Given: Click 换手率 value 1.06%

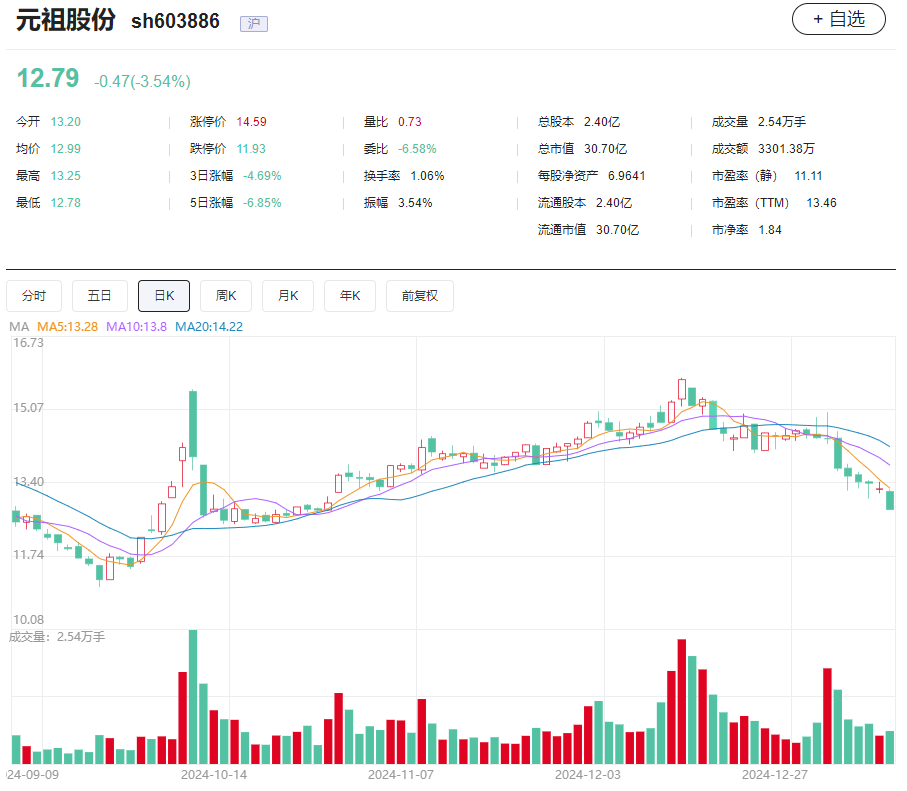Looking at the screenshot, I should pos(427,176).
